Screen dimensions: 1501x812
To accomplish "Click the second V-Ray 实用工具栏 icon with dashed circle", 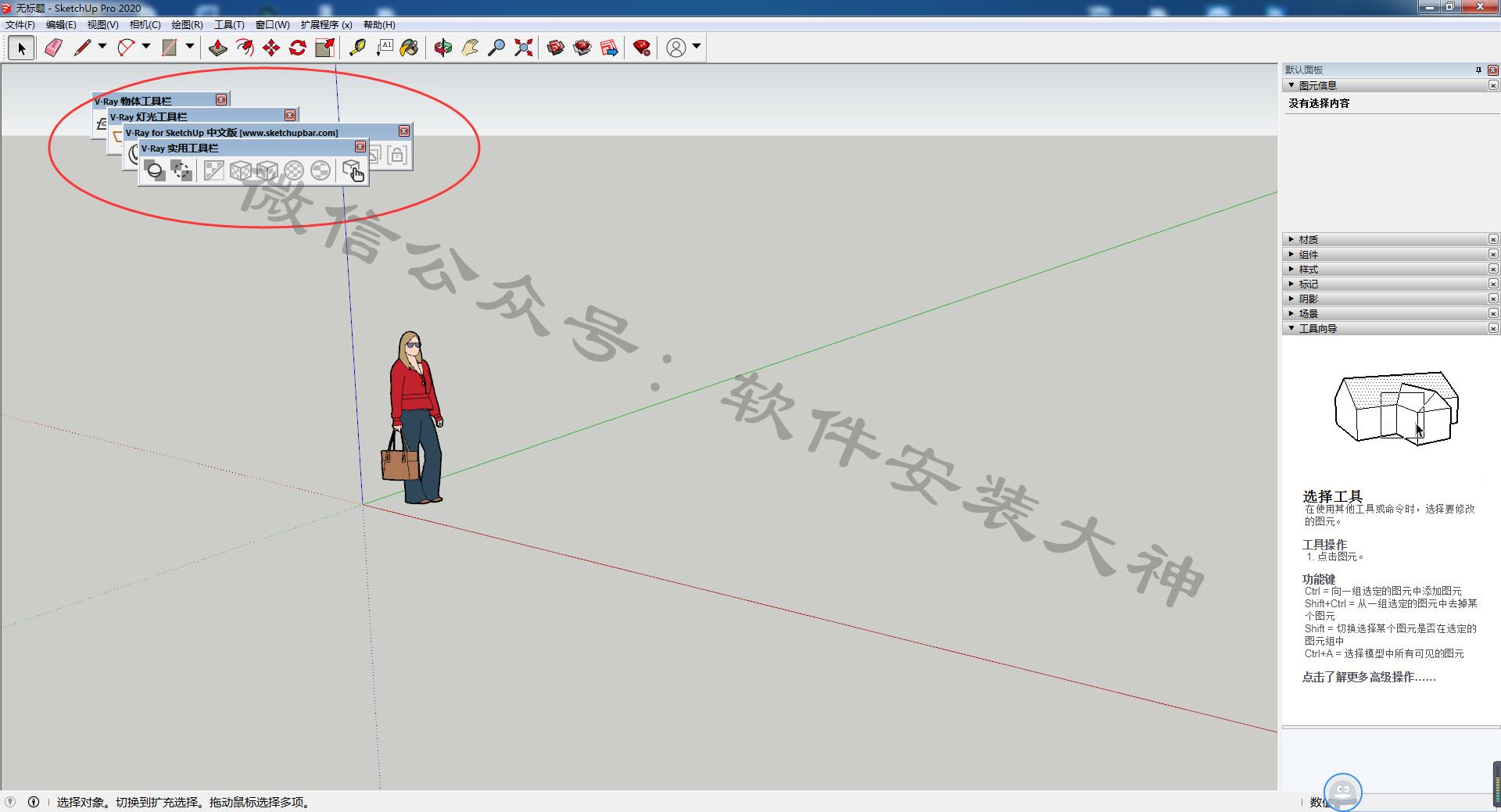I will click(x=181, y=170).
